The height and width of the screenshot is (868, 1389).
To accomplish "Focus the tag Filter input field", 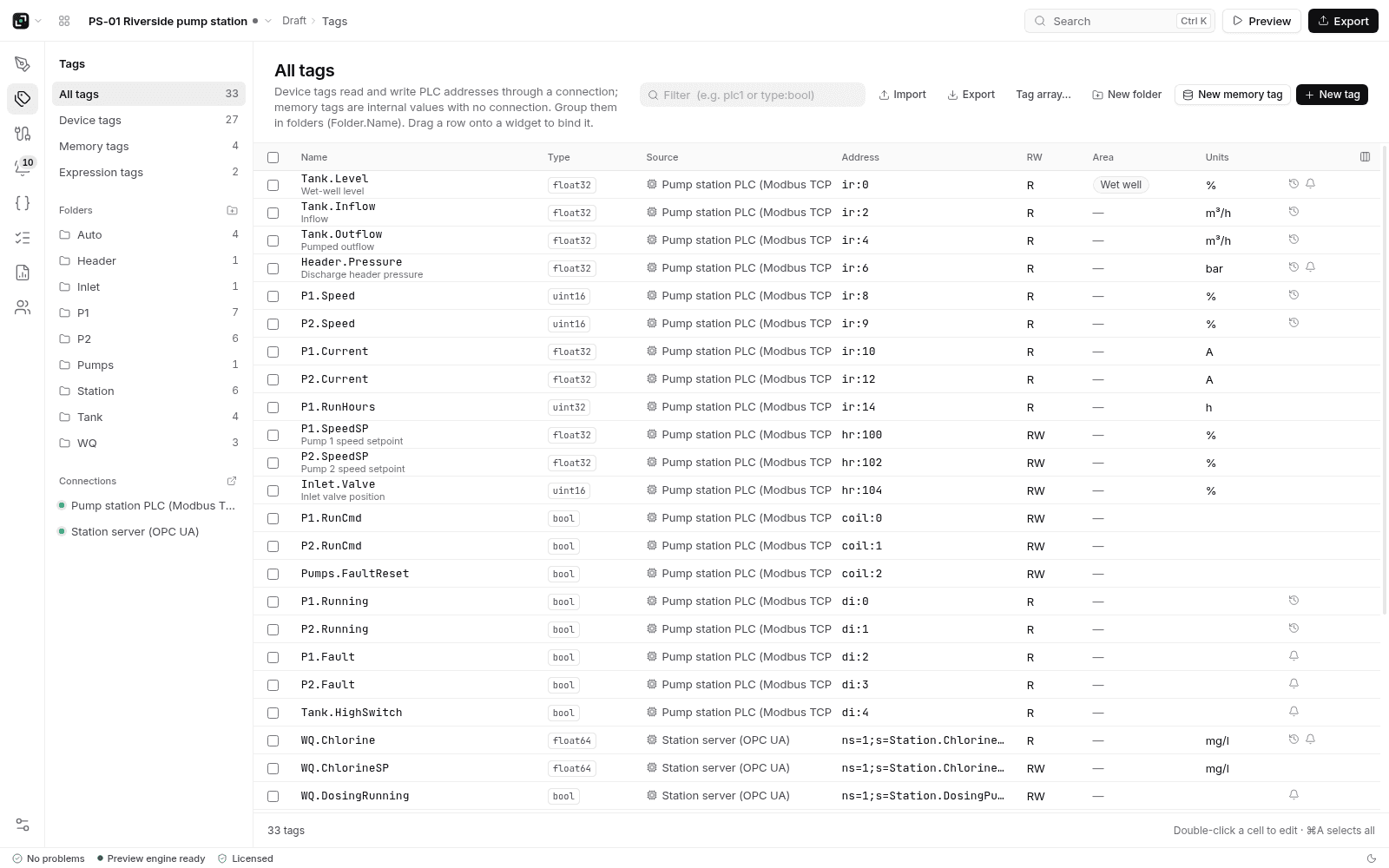I will 753,95.
